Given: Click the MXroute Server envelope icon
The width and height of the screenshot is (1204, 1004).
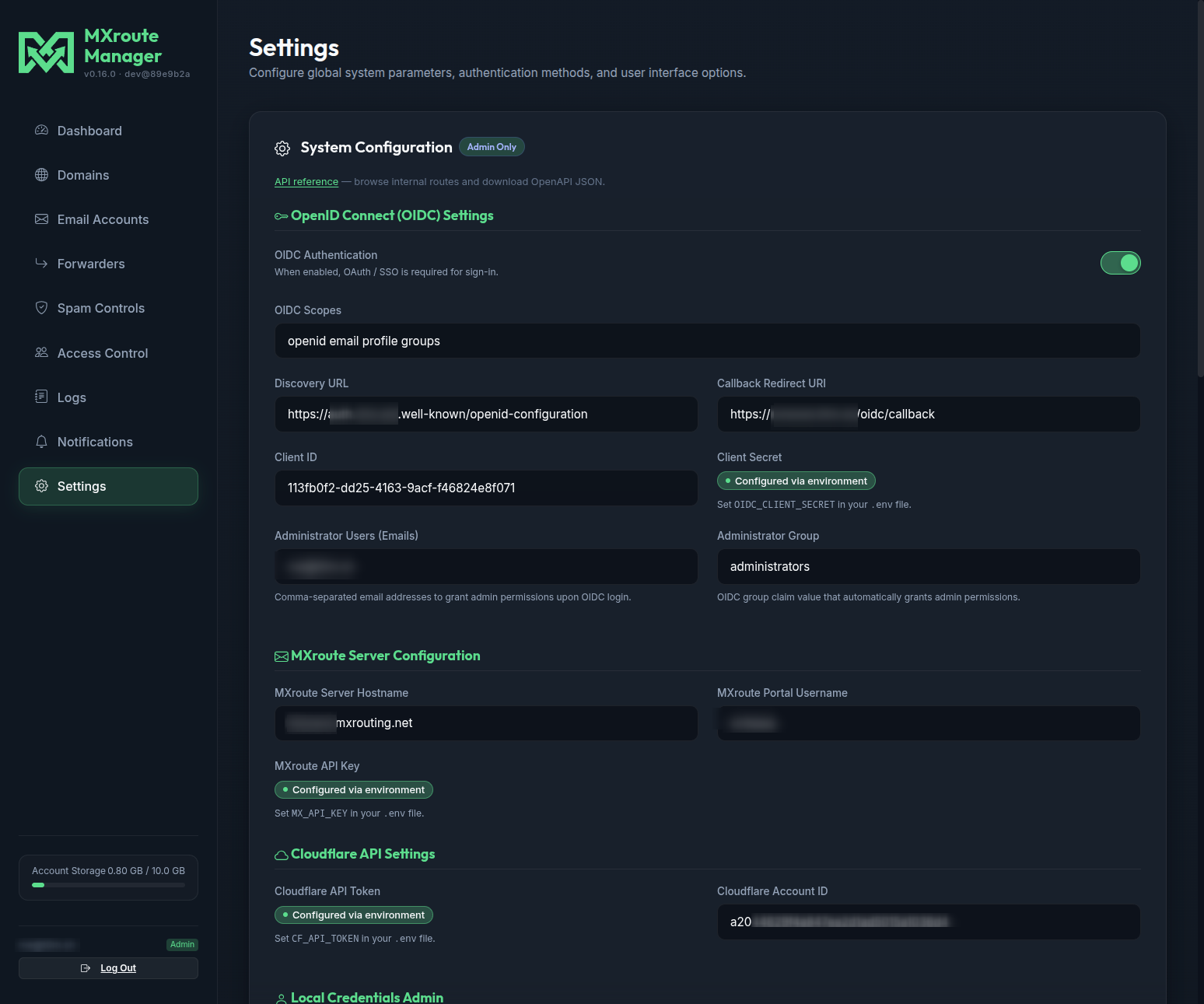Looking at the screenshot, I should [x=281, y=656].
